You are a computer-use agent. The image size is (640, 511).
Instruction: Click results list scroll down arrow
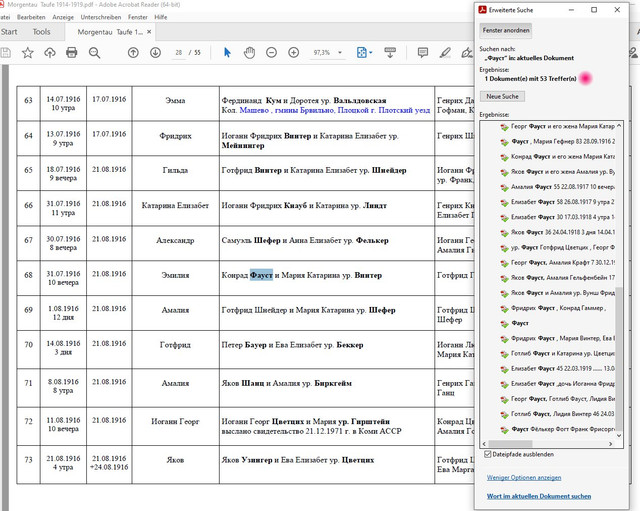[x=619, y=435]
